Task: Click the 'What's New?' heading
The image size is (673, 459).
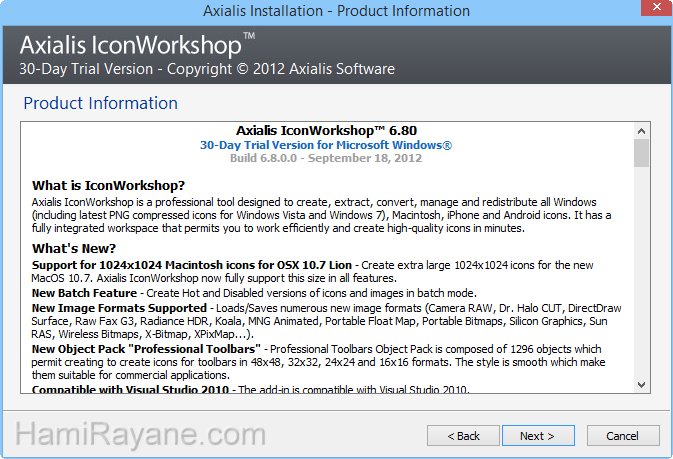Action: click(74, 249)
